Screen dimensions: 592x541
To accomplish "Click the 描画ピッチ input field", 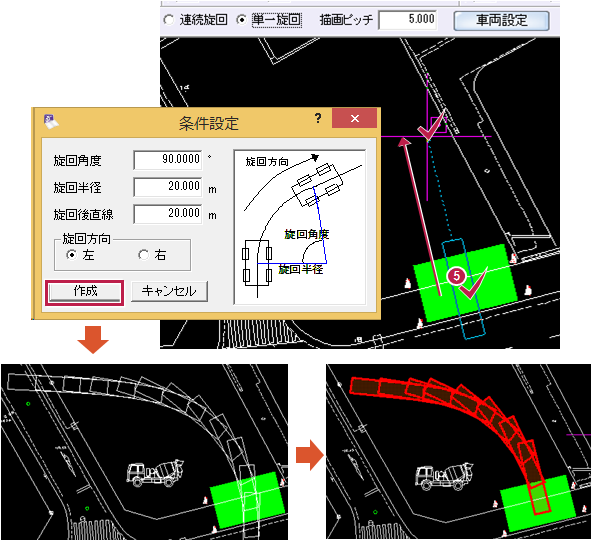I will (x=408, y=20).
